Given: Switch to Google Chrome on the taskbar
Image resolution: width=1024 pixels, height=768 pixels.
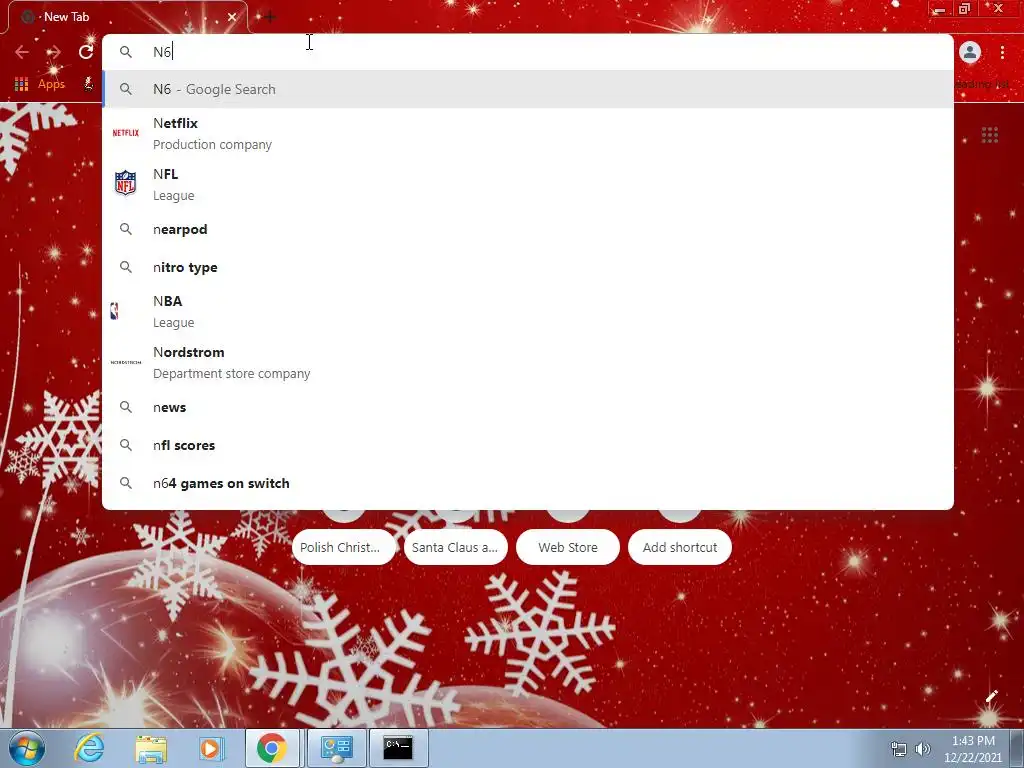Looking at the screenshot, I should coord(272,748).
